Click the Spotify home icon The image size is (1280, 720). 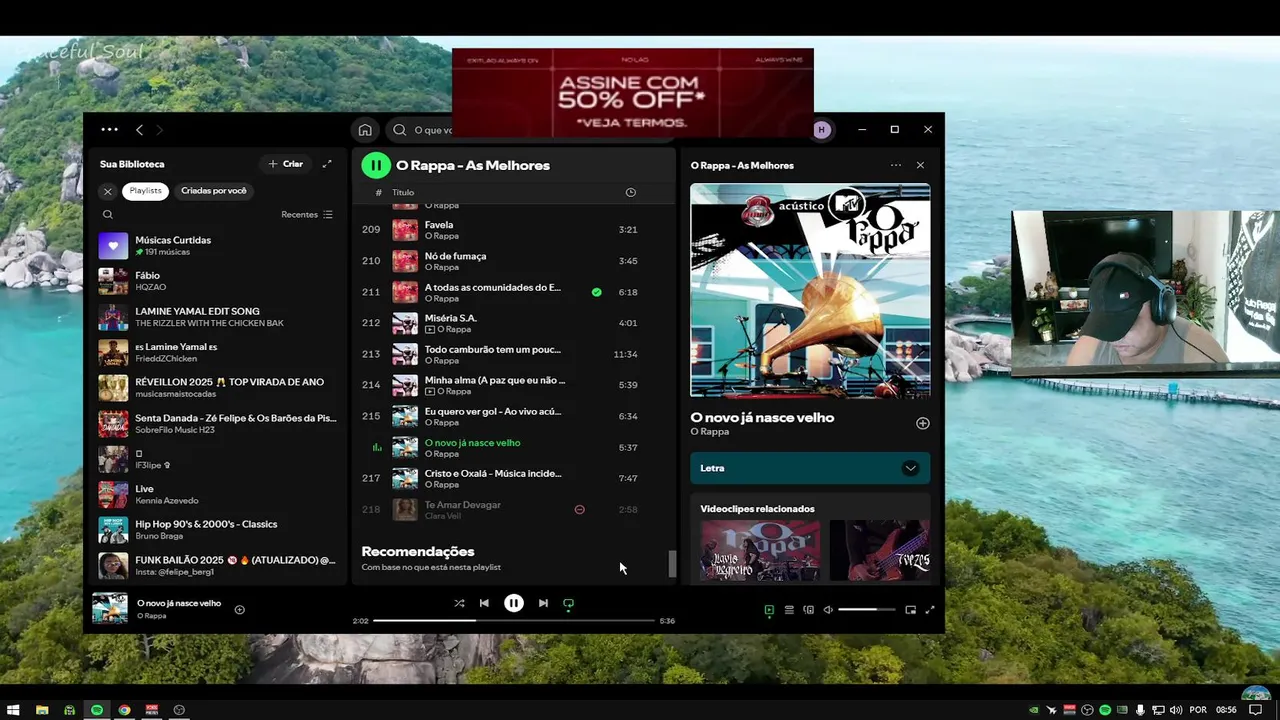pos(365,130)
